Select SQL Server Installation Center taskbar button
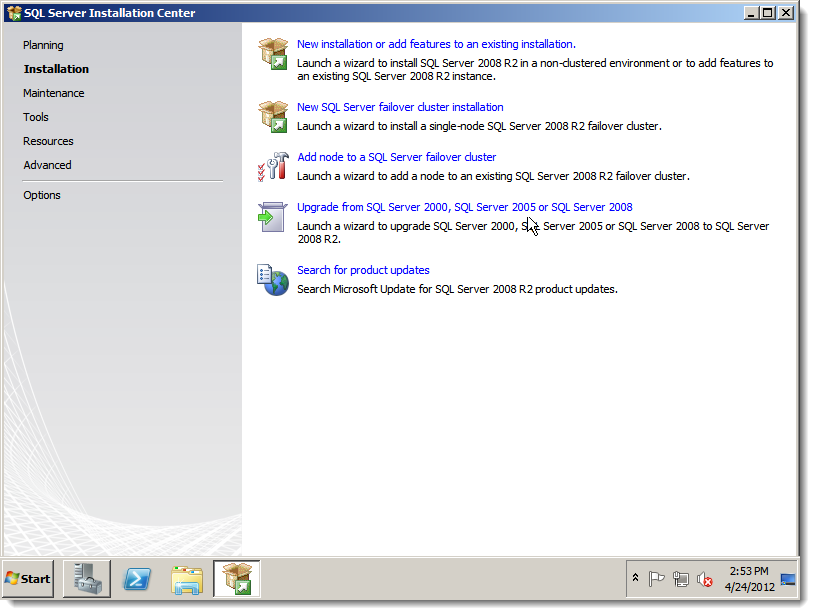815x615 pixels. point(237,578)
